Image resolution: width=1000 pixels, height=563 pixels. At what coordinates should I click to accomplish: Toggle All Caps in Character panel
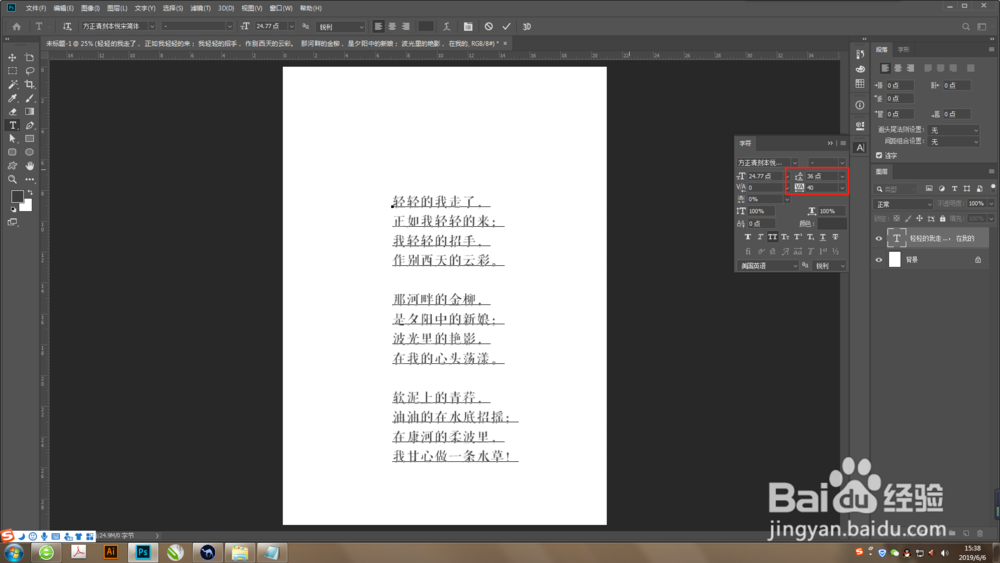(772, 237)
